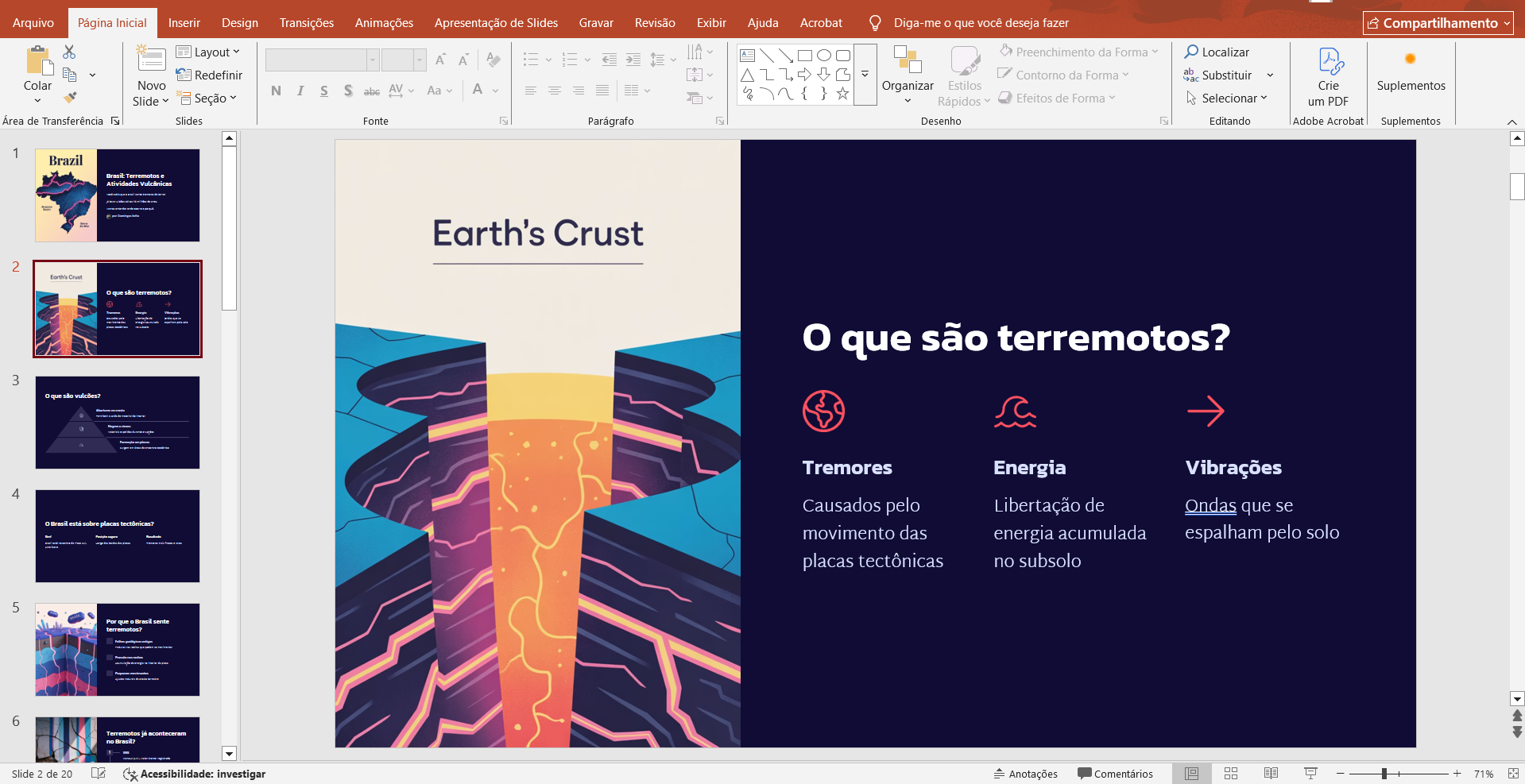Click the Copiar (copy) icon
This screenshot has height=784, width=1525.
point(69,75)
